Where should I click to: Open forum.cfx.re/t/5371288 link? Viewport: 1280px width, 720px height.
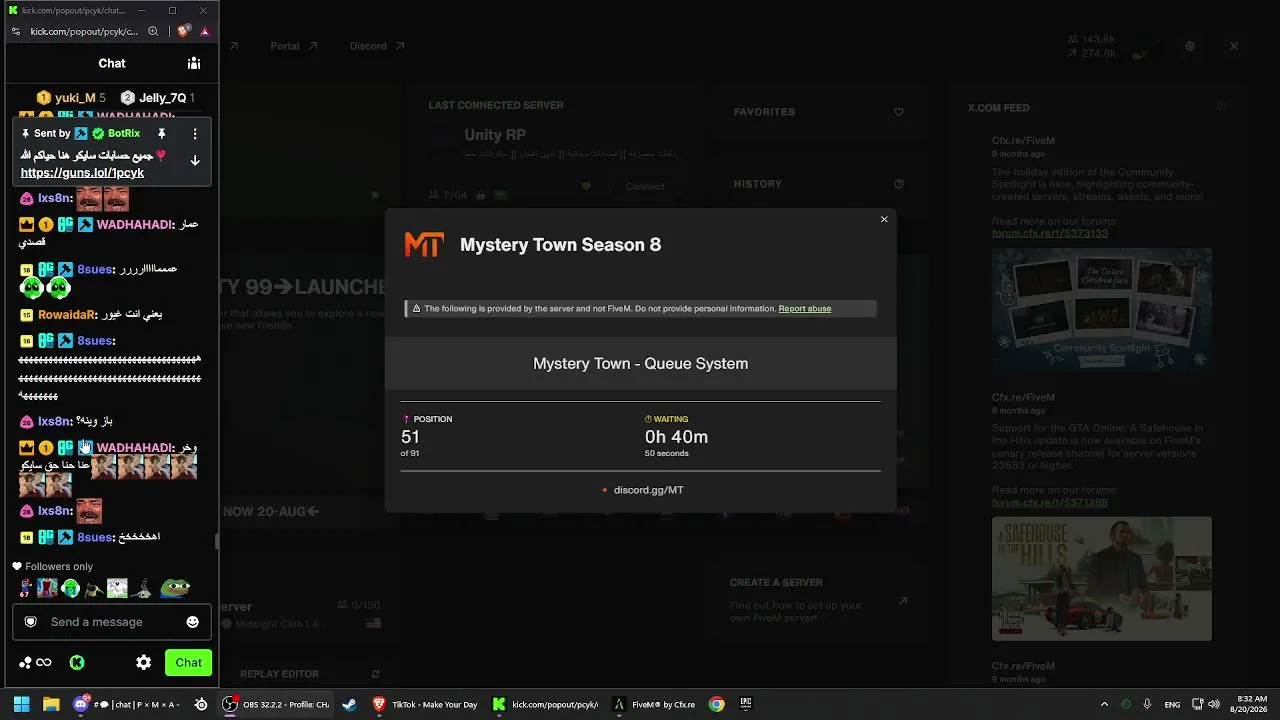pos(1050,502)
